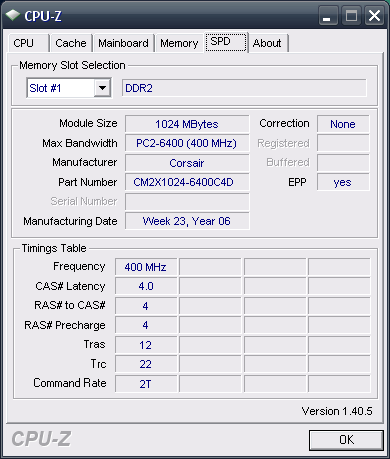This screenshot has width=390, height=459.
Task: Click the RAS# Precharge label
Action: point(65,325)
